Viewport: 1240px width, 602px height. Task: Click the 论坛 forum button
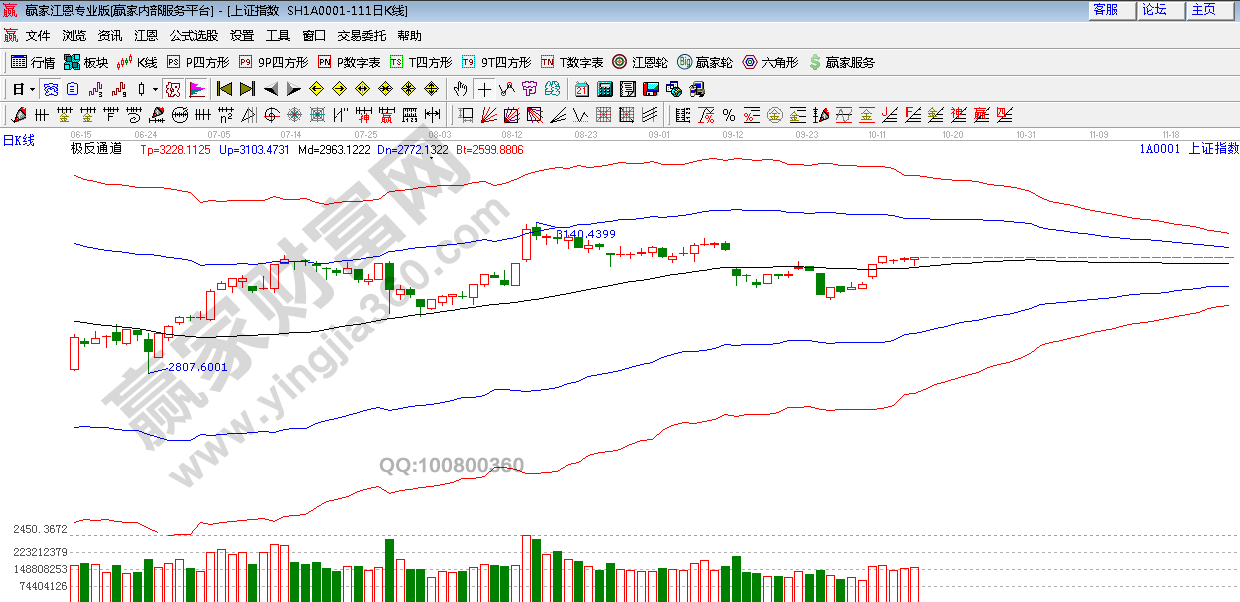(1154, 10)
